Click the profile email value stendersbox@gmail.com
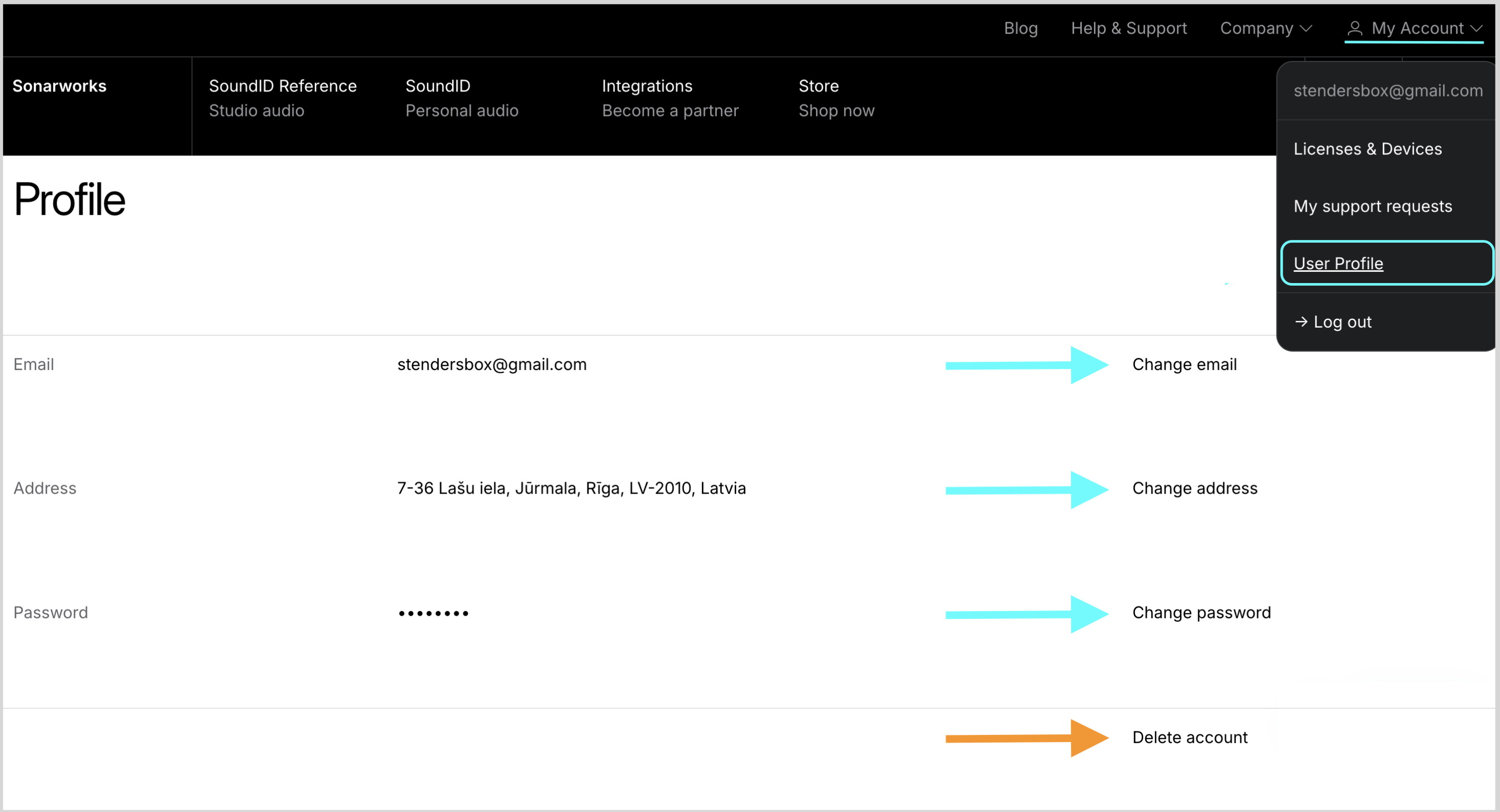Viewport: 1500px width, 812px height. 491,364
